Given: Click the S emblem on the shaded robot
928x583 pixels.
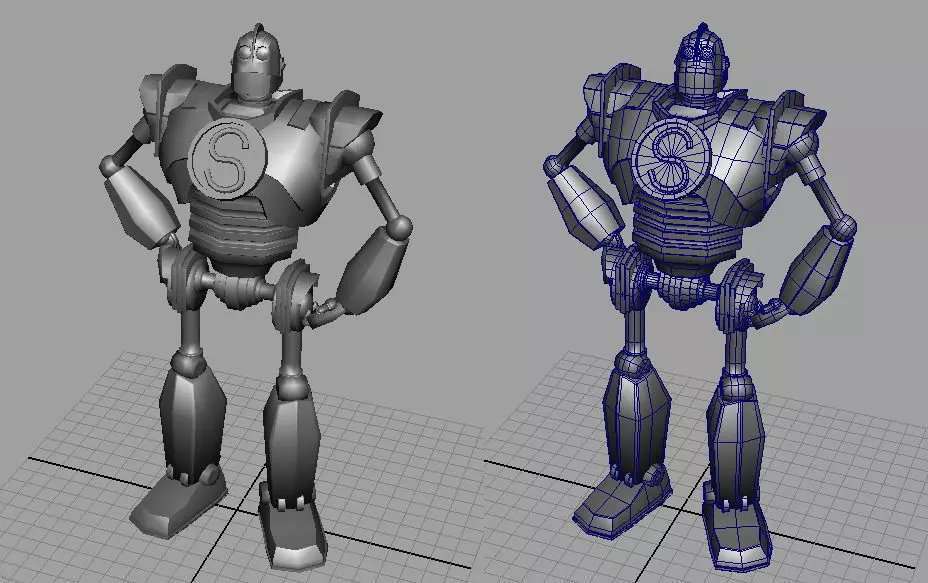Looking at the screenshot, I should pos(228,157).
